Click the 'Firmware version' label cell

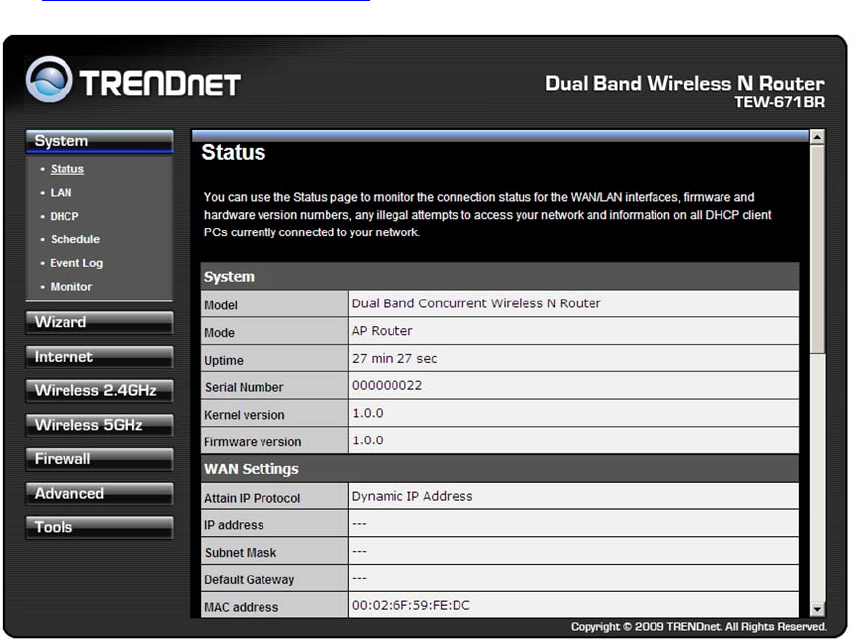click(x=274, y=441)
